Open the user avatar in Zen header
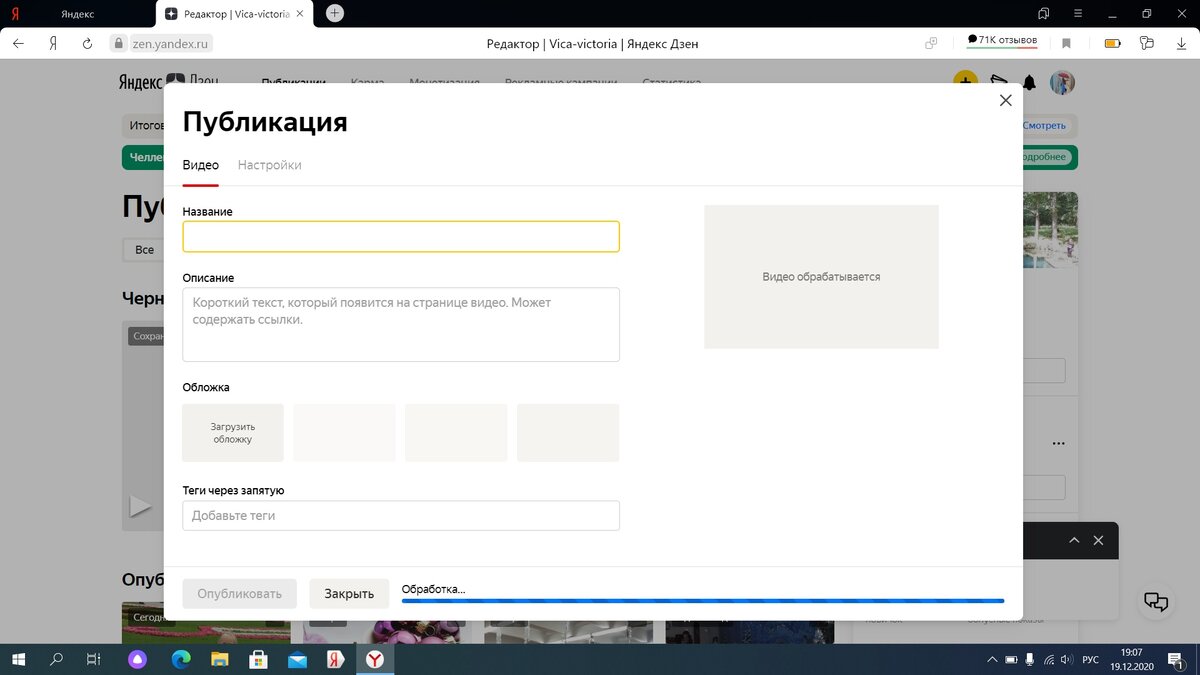The height and width of the screenshot is (675, 1200). click(1062, 82)
